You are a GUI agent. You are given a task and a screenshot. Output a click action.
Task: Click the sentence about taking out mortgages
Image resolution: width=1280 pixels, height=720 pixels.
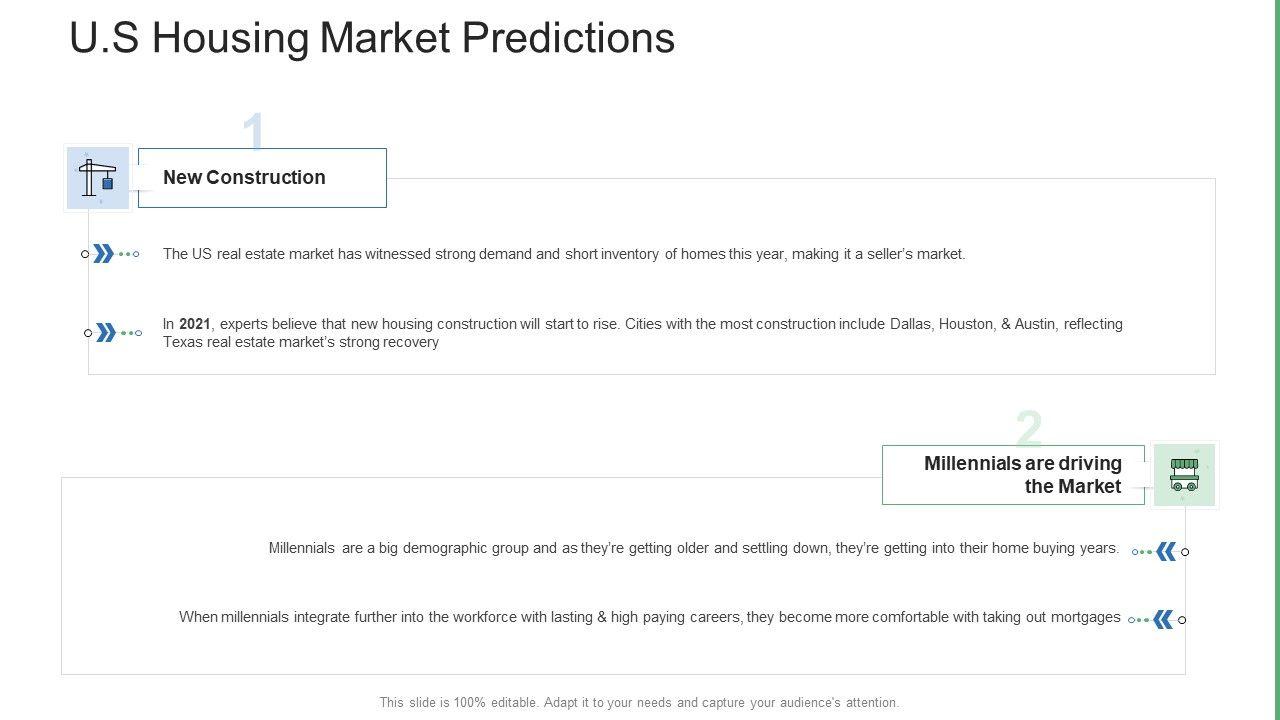pyautogui.click(x=650, y=617)
